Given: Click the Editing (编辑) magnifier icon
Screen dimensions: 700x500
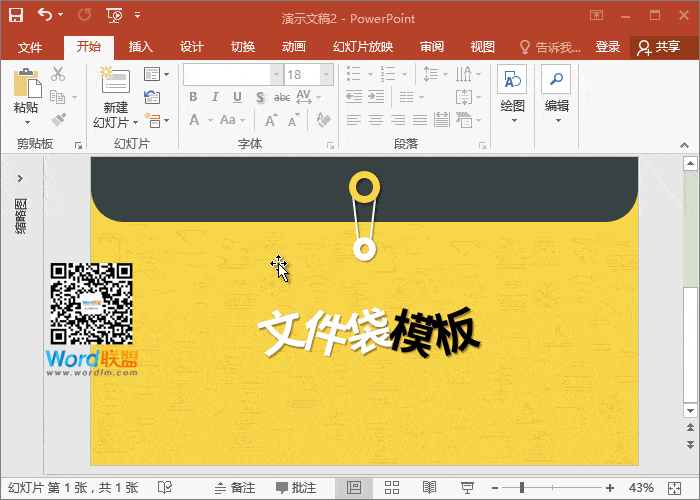Looking at the screenshot, I should tap(556, 80).
